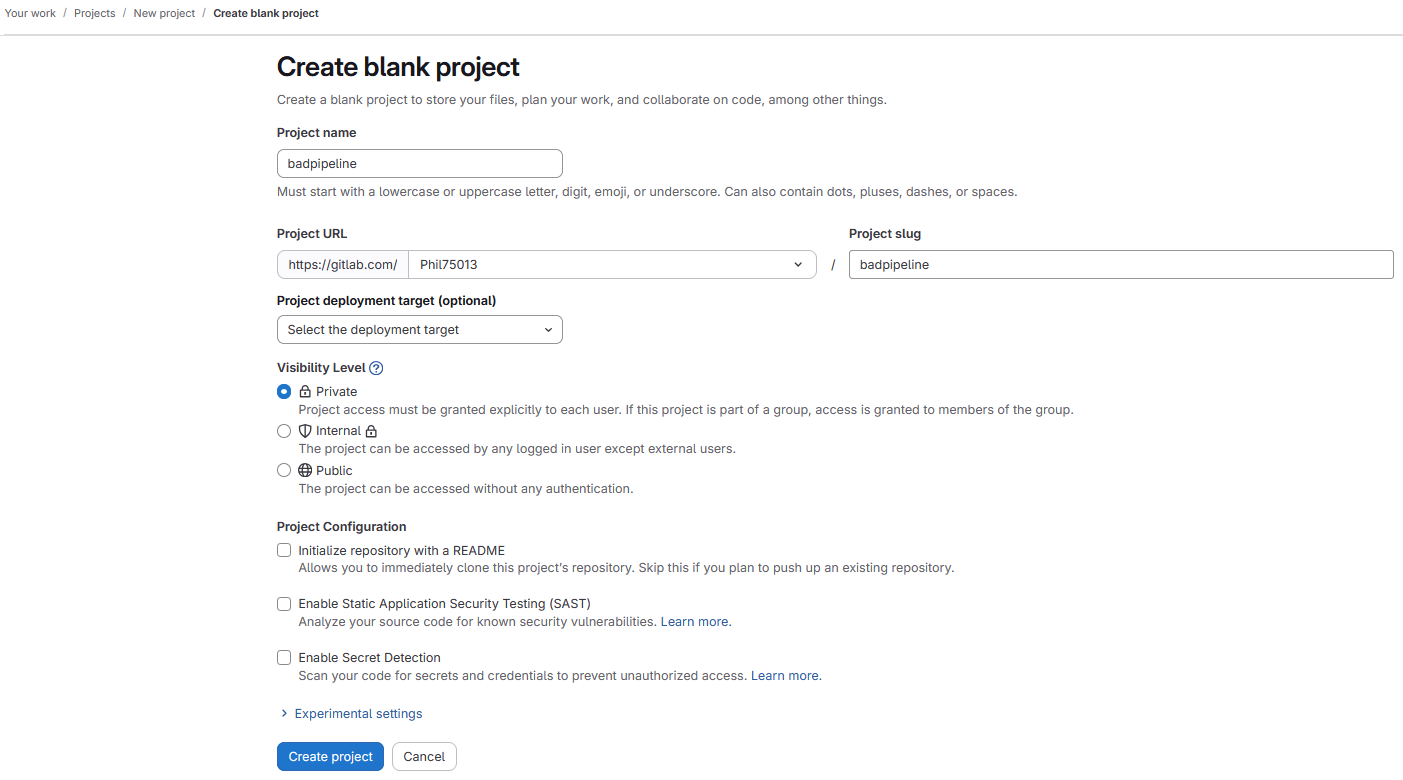Screen dimensions: 1403x780
Task: Click into the Project slug field
Action: [1120, 265]
